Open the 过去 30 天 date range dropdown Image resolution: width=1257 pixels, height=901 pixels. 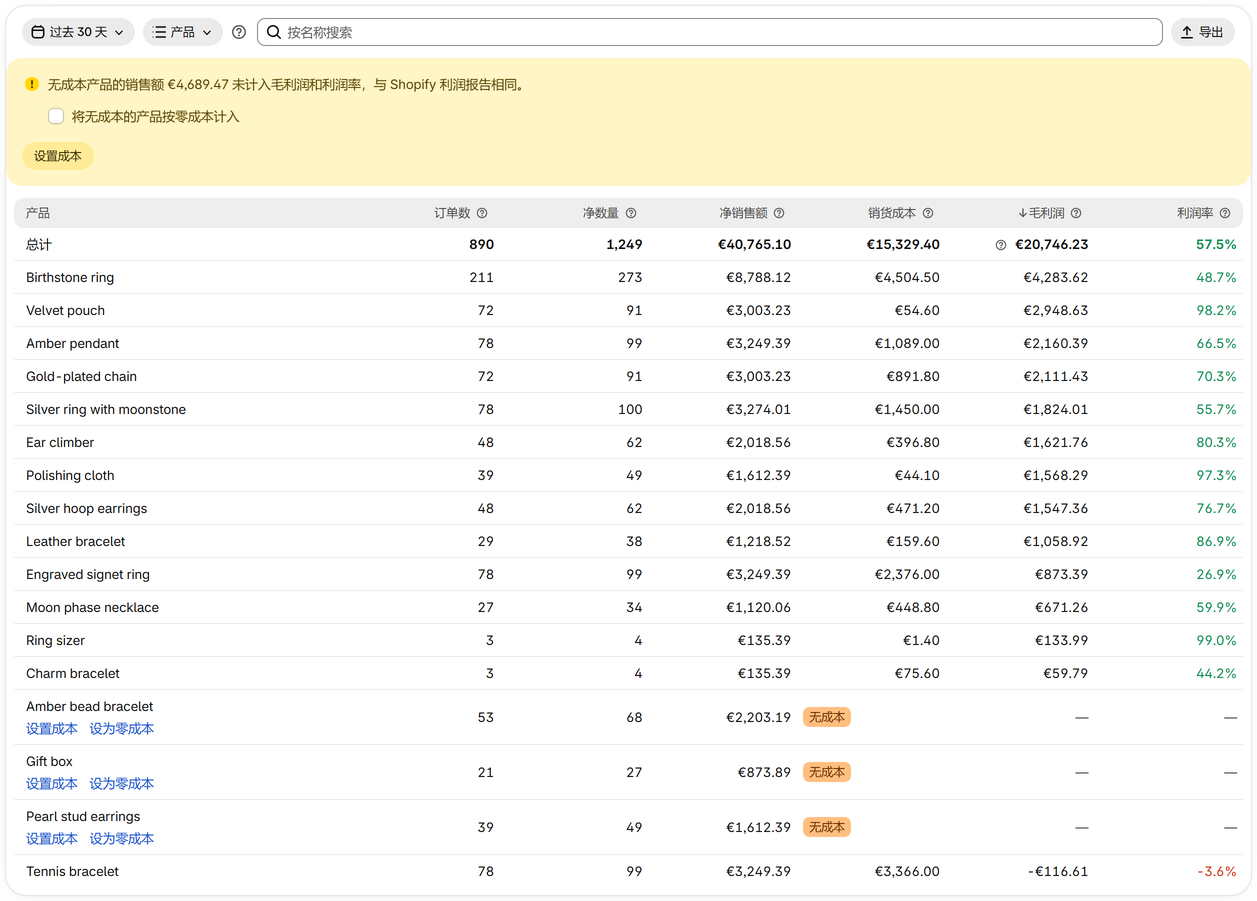click(78, 32)
